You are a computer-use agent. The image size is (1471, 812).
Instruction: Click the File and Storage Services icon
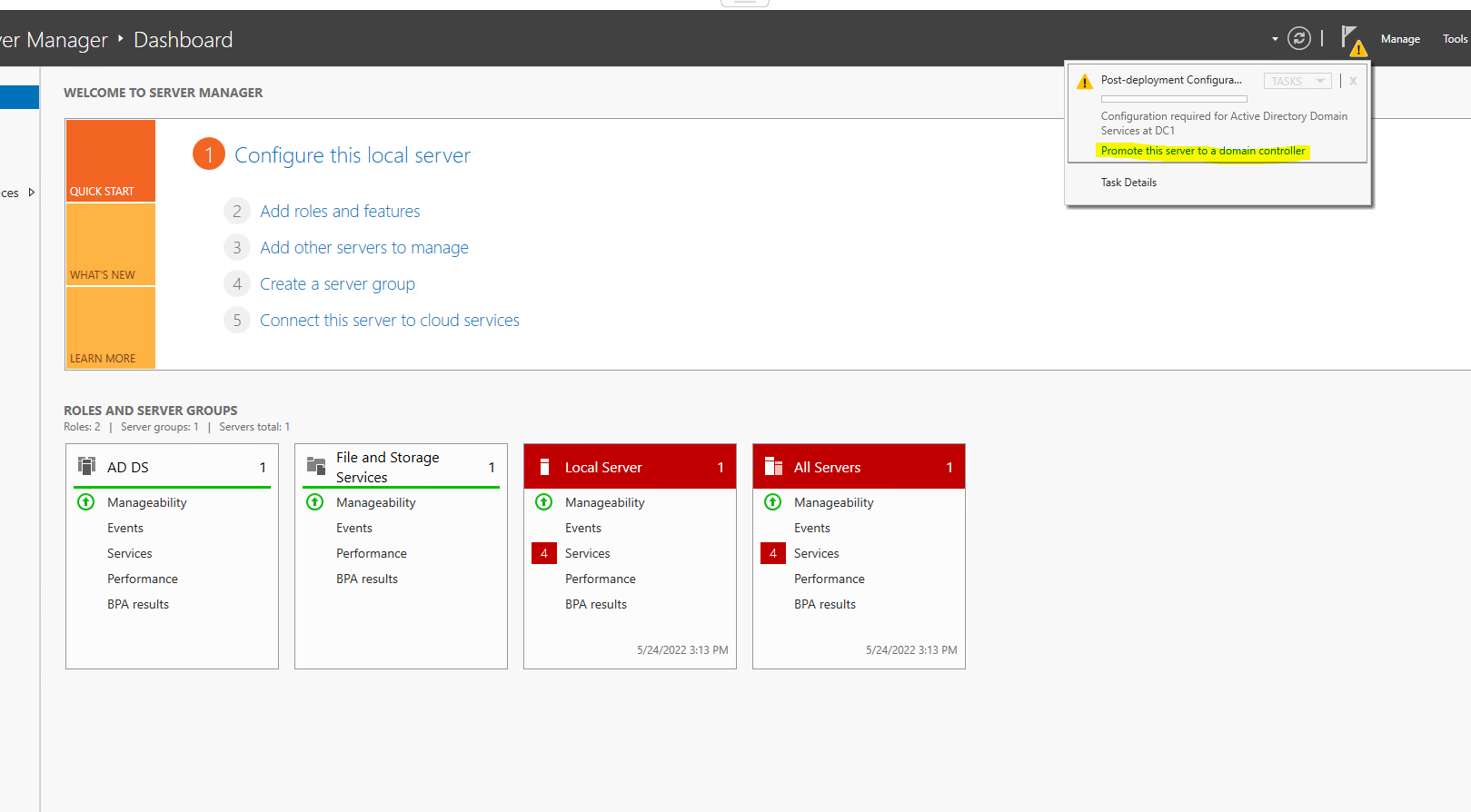tap(315, 467)
